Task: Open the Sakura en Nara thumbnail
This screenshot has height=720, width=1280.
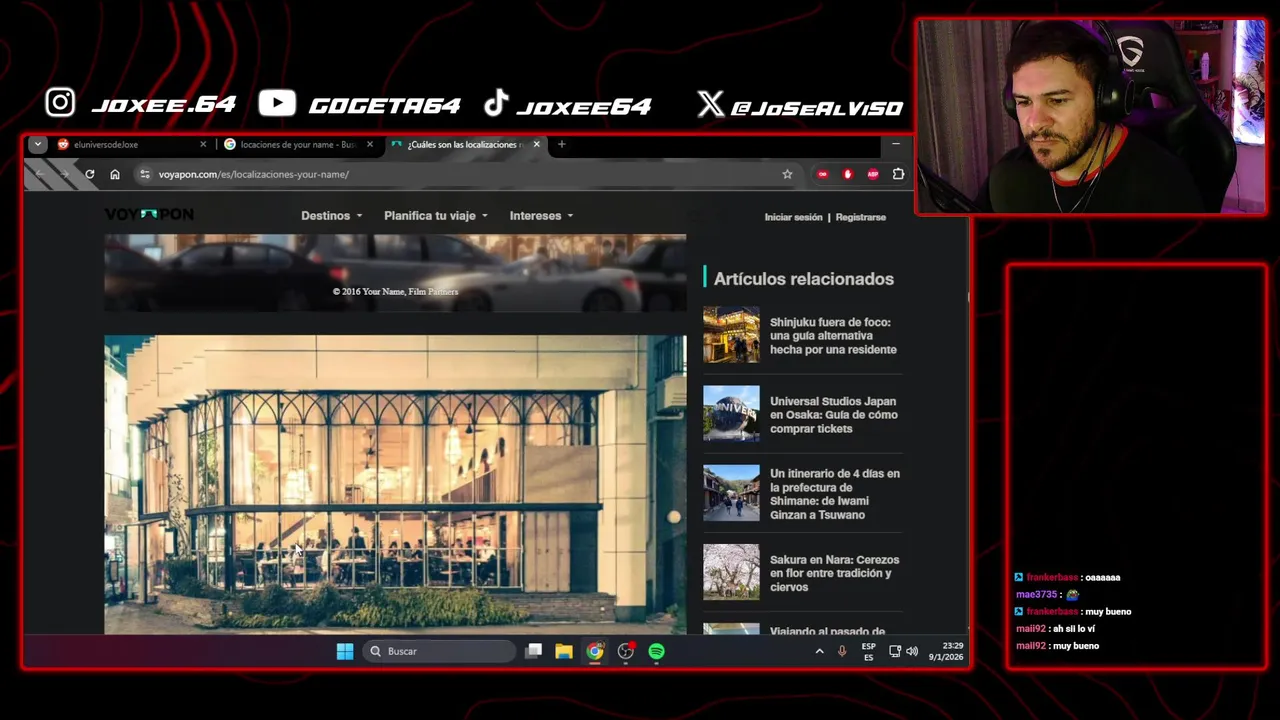Action: [x=731, y=572]
